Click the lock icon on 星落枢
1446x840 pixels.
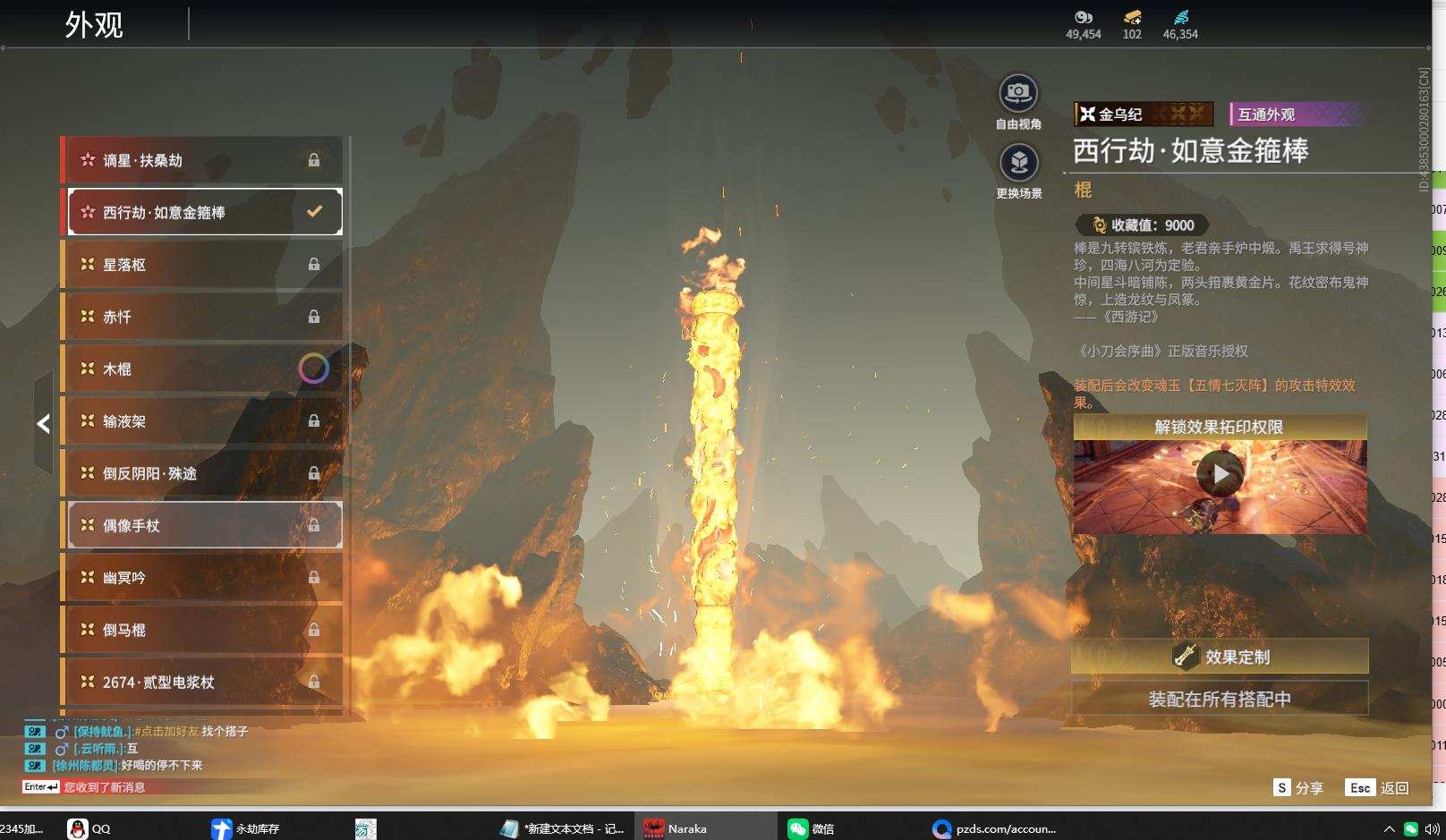[314, 264]
